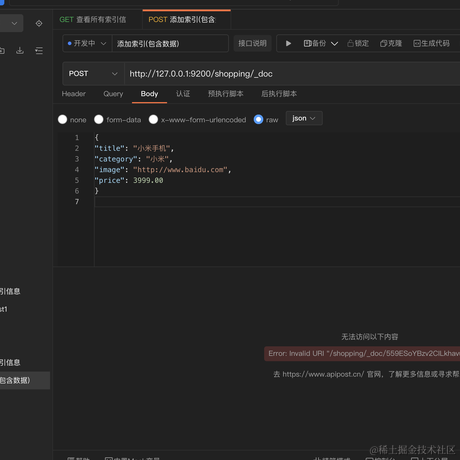
Task: Open the 接口说明 description button
Action: [252, 43]
